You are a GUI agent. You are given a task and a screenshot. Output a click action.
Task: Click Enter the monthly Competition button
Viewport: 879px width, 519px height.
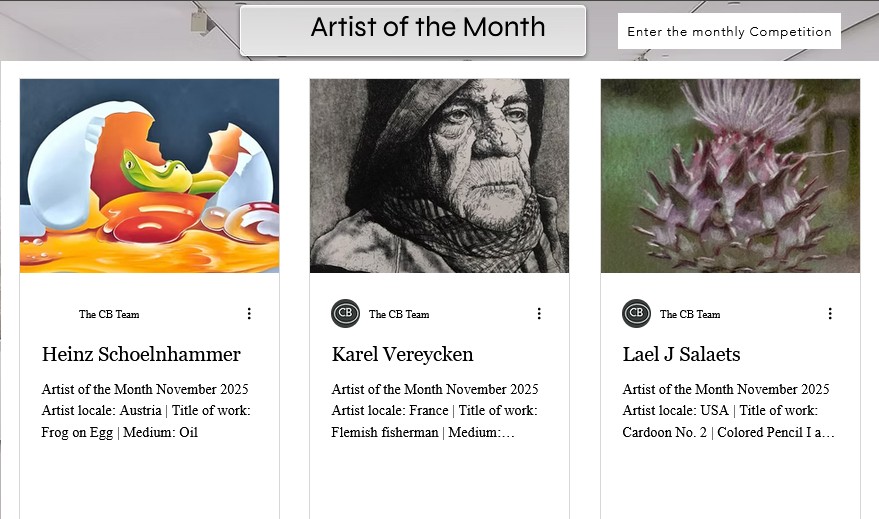729,32
